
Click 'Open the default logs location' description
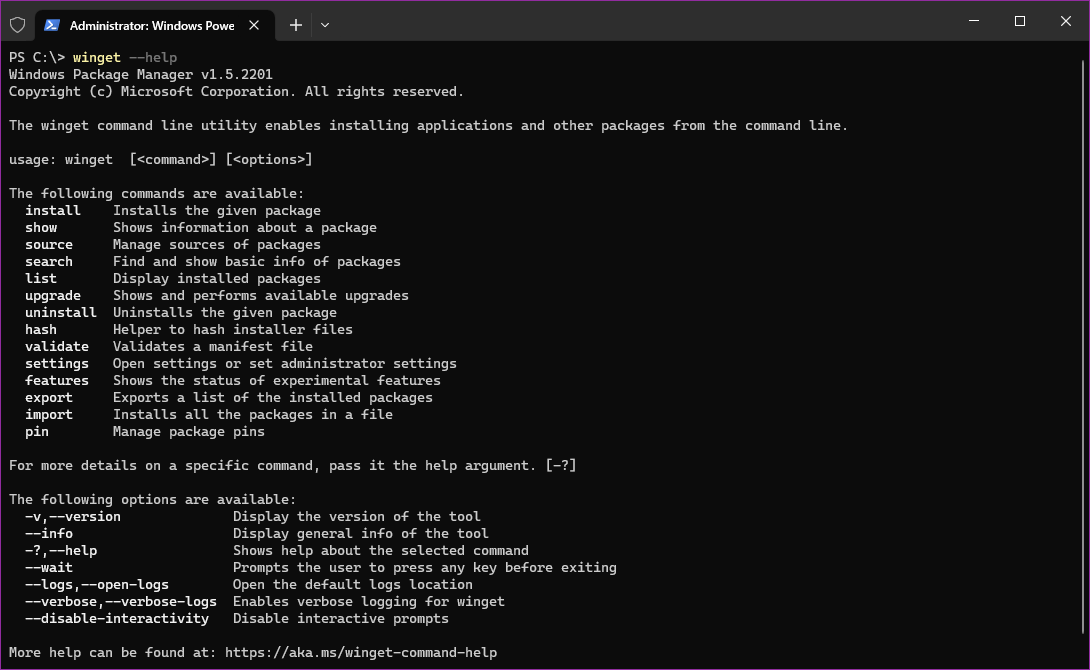click(x=352, y=585)
